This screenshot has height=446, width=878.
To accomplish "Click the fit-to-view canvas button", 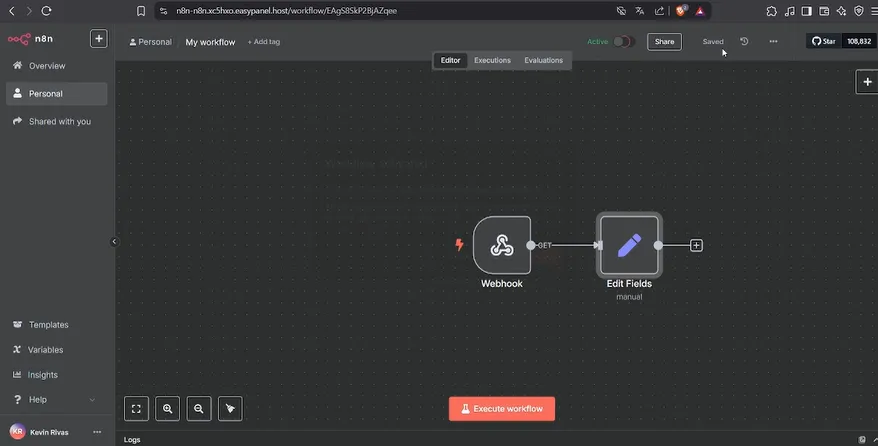I will pos(137,408).
